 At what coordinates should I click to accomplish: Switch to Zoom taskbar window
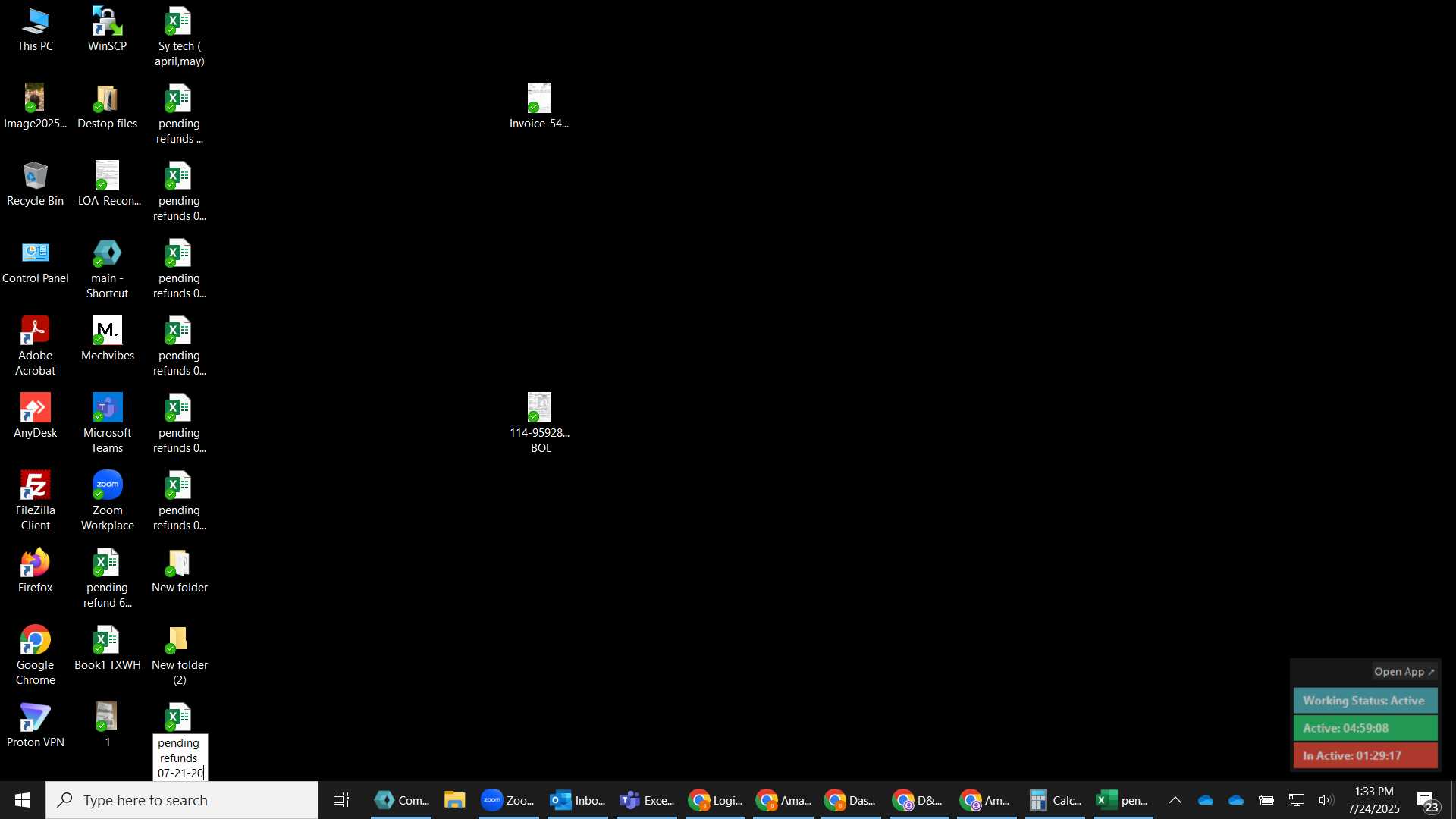(x=508, y=800)
